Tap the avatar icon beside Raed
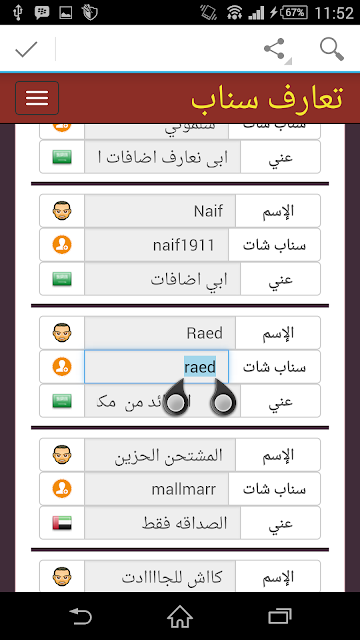Viewport: 360px width, 640px height. point(62,333)
